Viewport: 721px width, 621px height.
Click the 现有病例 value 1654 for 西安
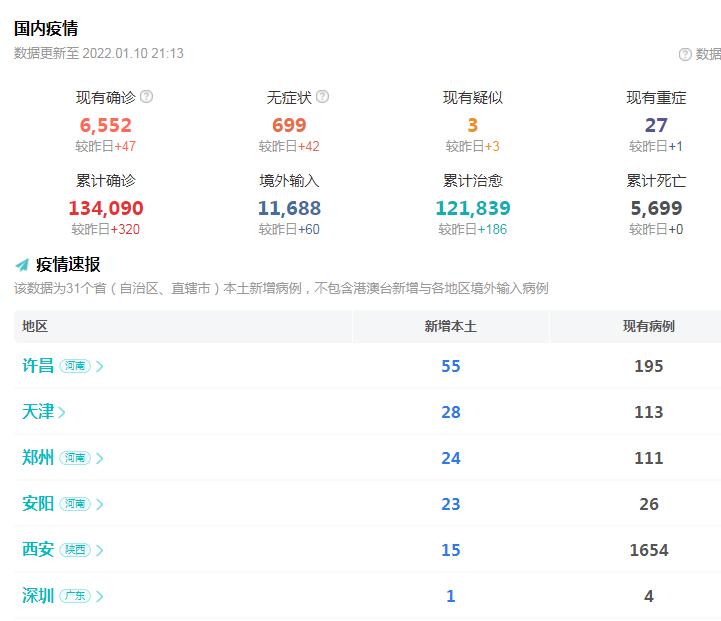click(649, 550)
